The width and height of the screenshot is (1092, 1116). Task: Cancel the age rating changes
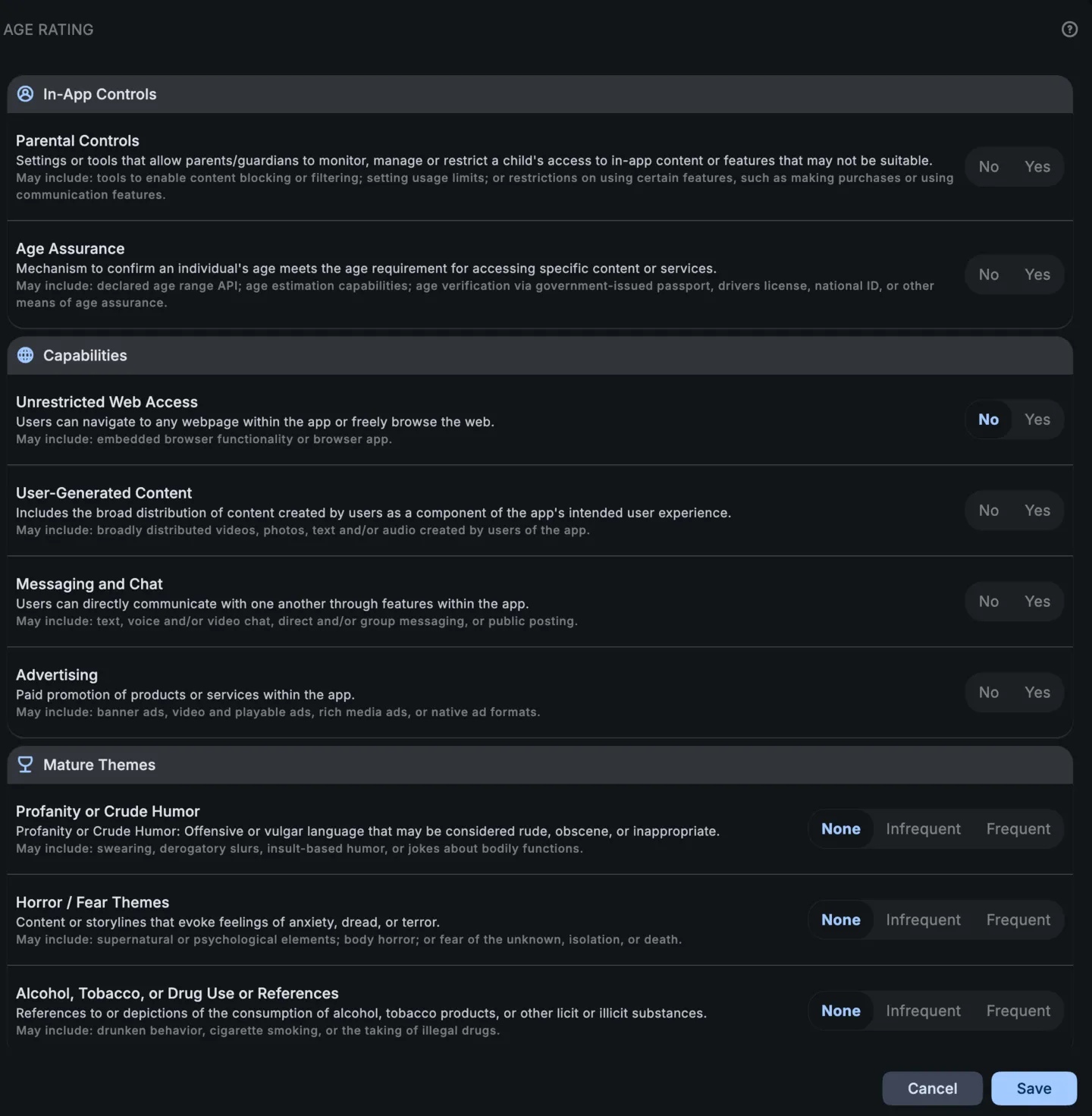click(x=932, y=1089)
